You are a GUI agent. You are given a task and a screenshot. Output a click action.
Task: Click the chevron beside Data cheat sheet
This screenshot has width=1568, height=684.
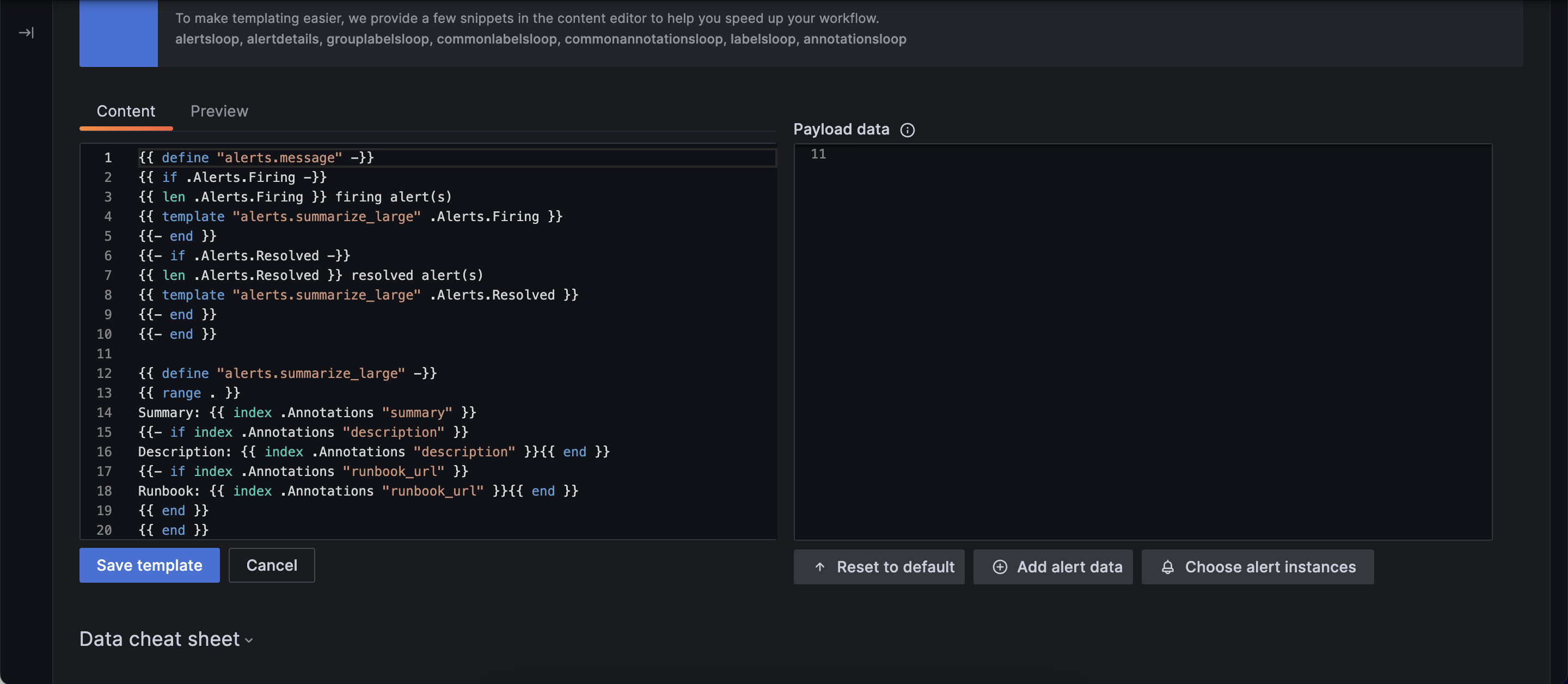coord(248,641)
